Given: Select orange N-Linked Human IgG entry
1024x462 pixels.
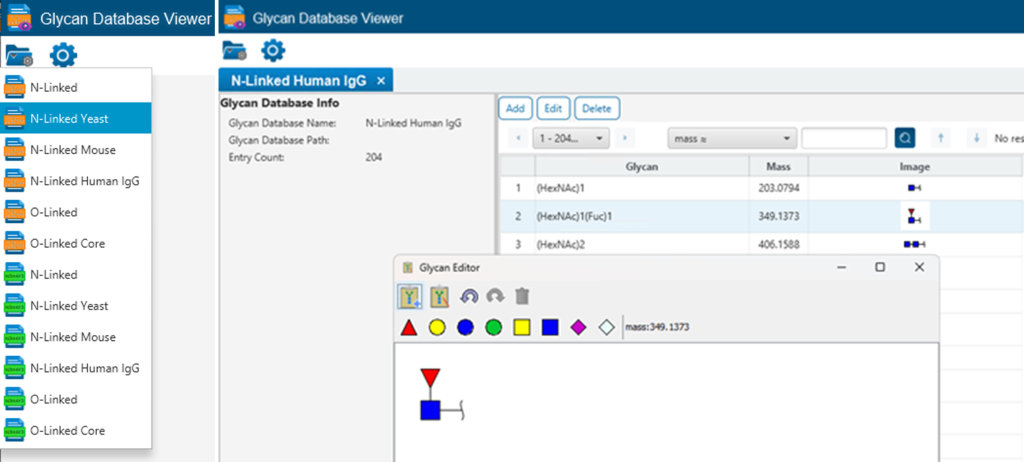Looking at the screenshot, I should 76,181.
